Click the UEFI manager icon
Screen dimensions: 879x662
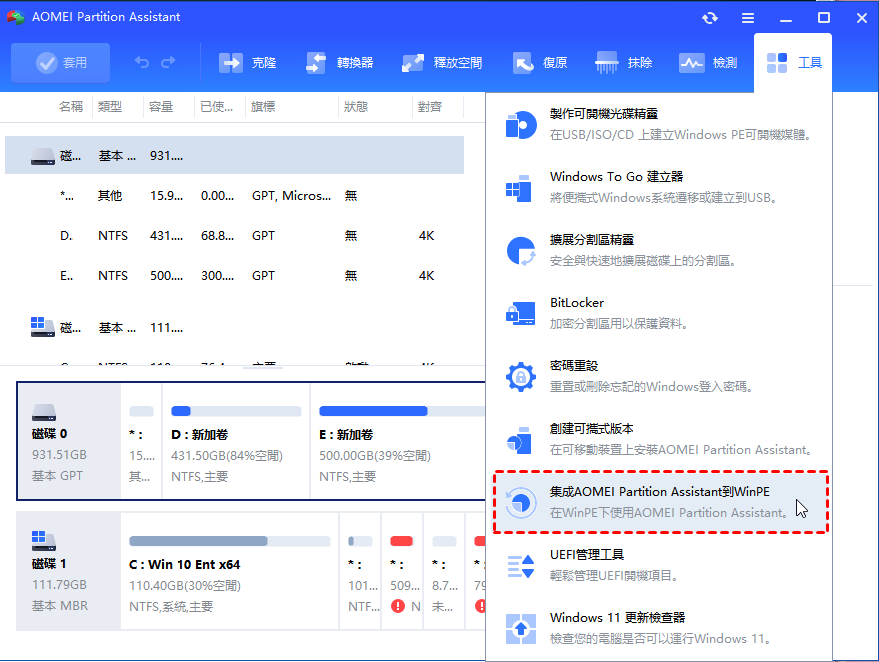(521, 566)
